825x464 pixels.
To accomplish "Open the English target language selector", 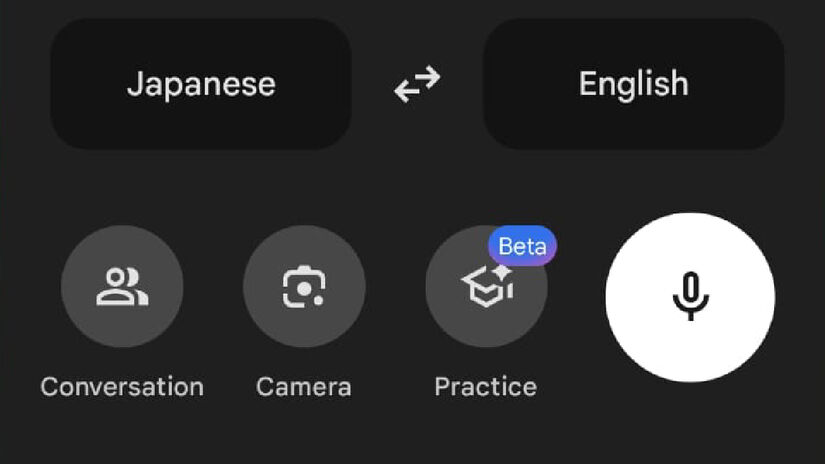I will pyautogui.click(x=633, y=84).
